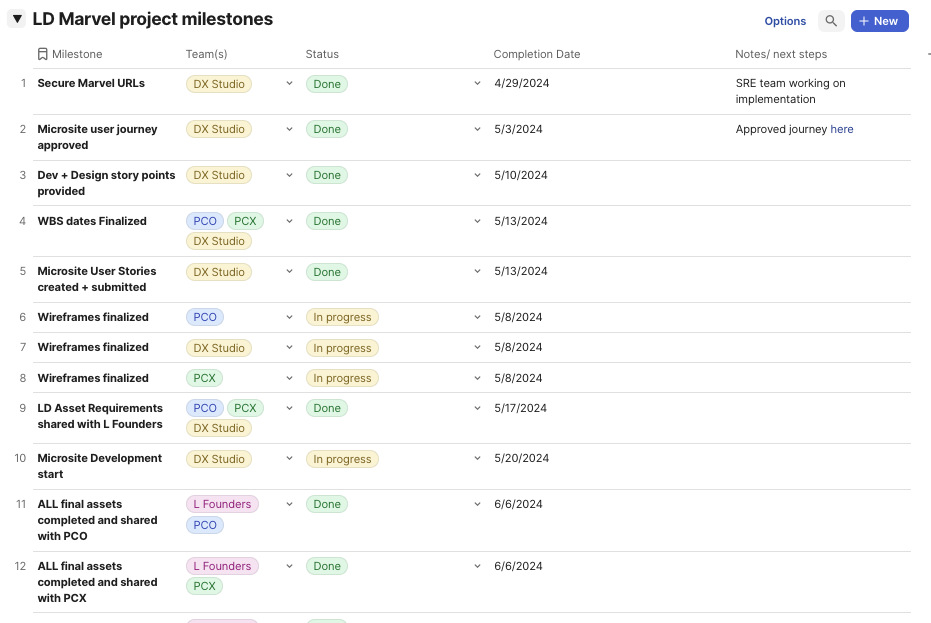This screenshot has height=623, width=931.
Task: Click completion date 5/20/2024
Action: click(x=521, y=458)
